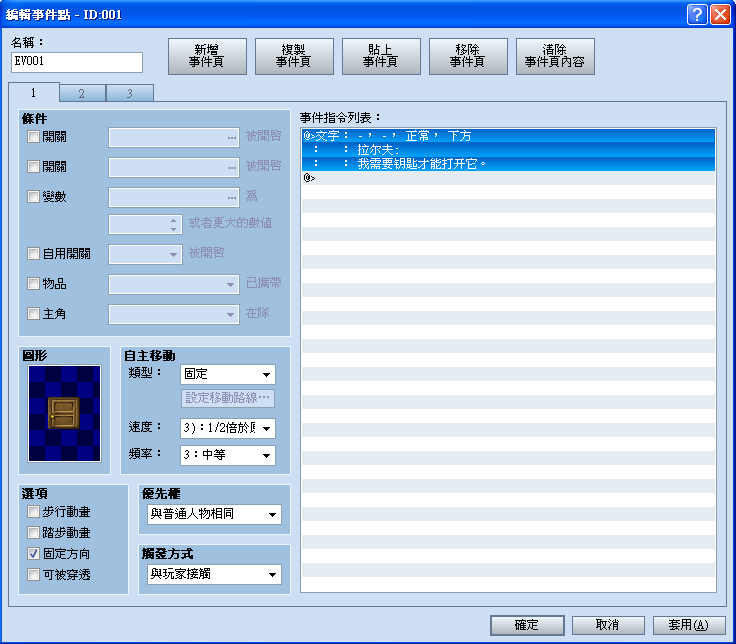This screenshot has width=736, height=644.
Task: Click the first 開關 switch selector field
Action: point(174,138)
